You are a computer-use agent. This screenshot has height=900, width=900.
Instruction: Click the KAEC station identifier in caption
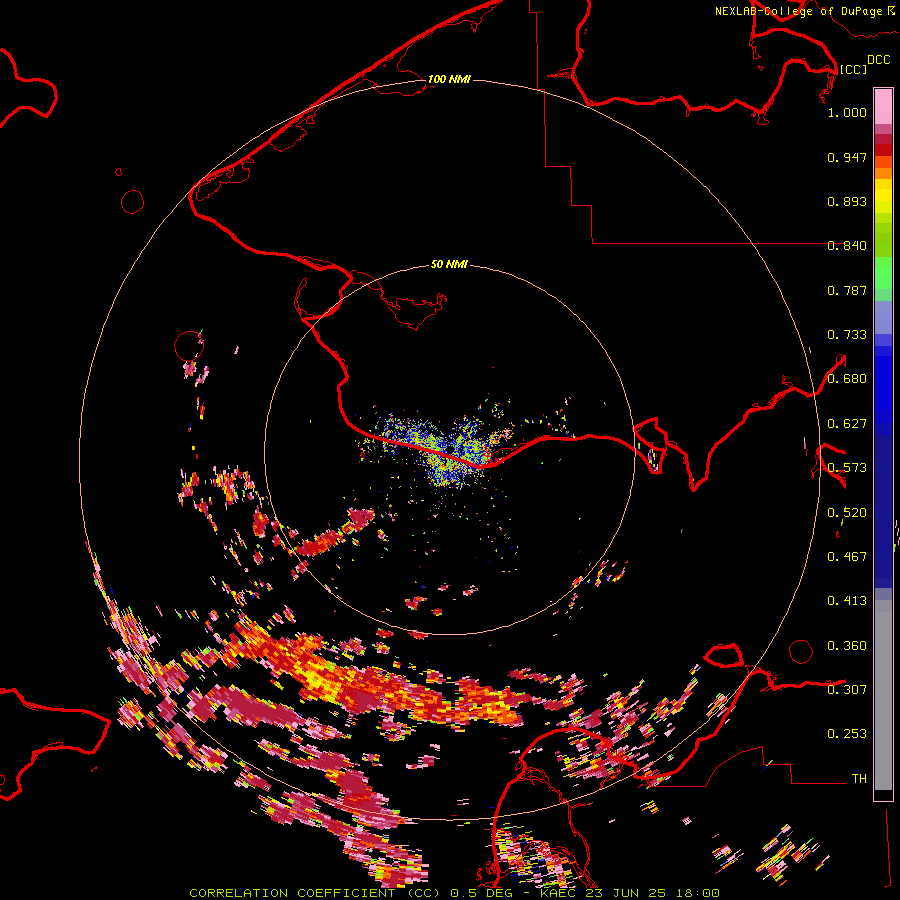pos(557,893)
